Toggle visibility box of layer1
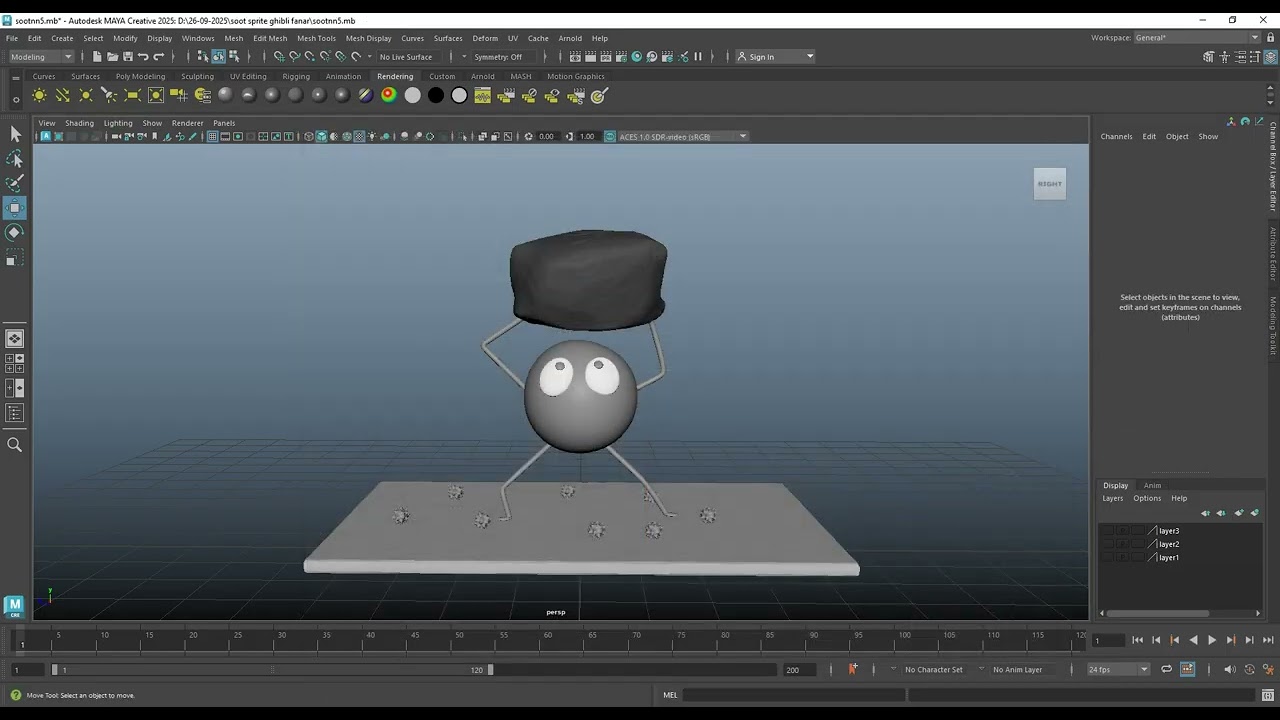 (x=1108, y=558)
